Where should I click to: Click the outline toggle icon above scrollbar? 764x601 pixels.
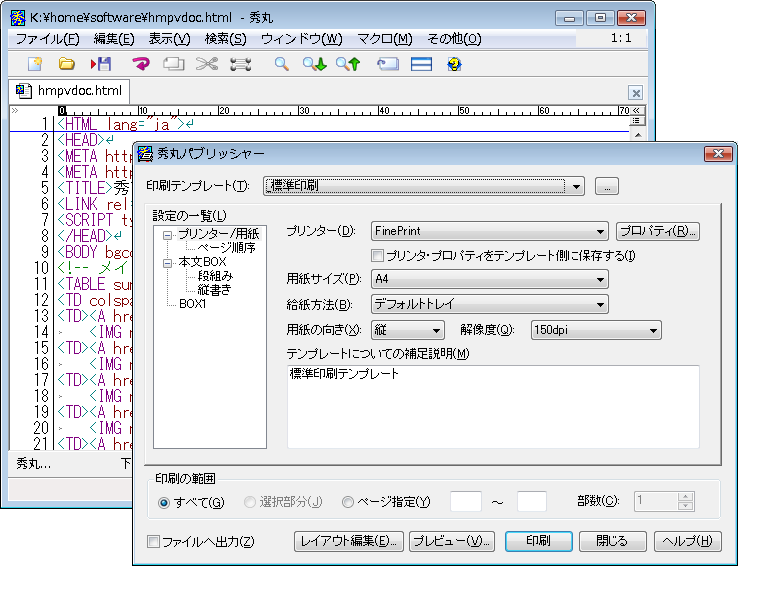pyautogui.click(x=636, y=120)
